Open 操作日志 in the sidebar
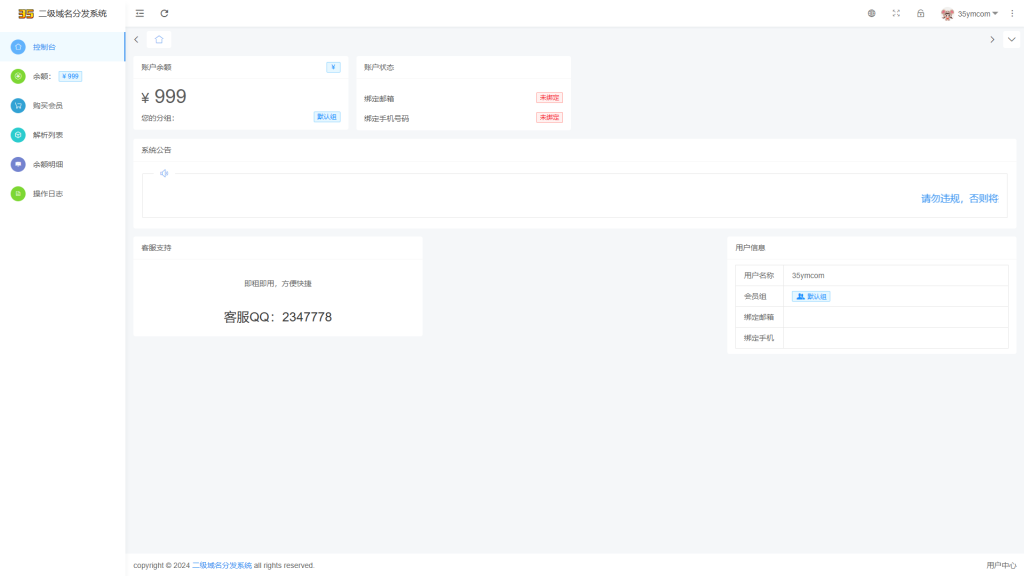The width and height of the screenshot is (1024, 576). pyautogui.click(x=47, y=194)
